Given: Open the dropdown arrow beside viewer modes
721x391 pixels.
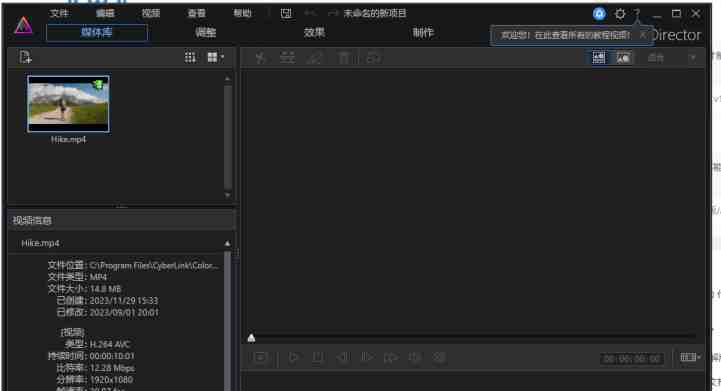Looking at the screenshot, I should (x=693, y=58).
